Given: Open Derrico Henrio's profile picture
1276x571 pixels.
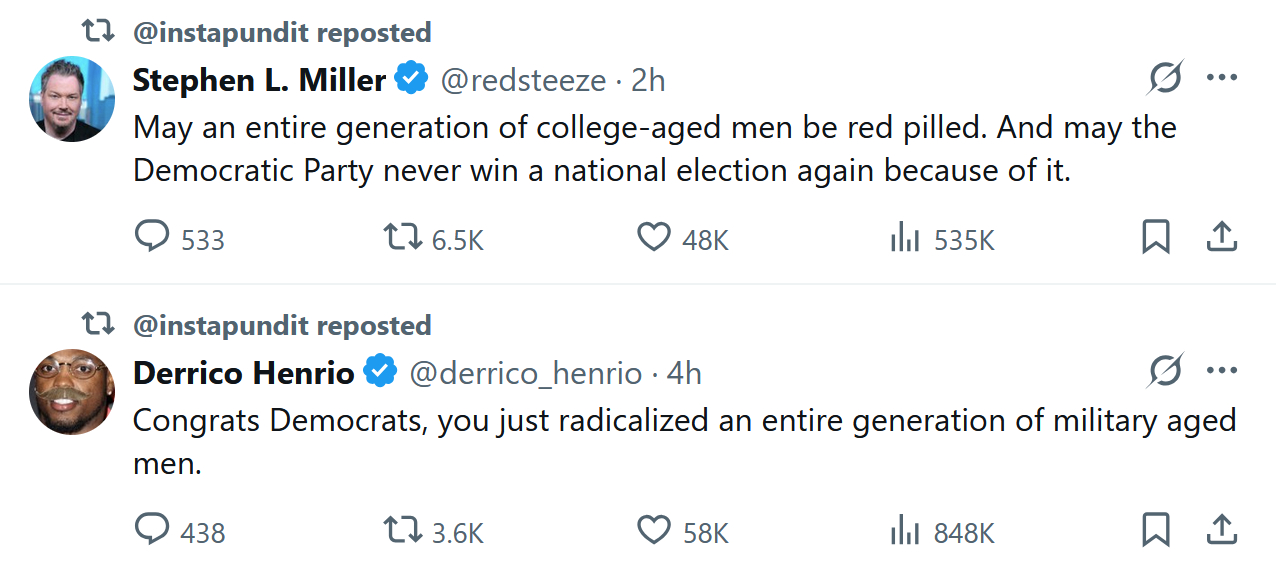Looking at the screenshot, I should pos(72,392).
